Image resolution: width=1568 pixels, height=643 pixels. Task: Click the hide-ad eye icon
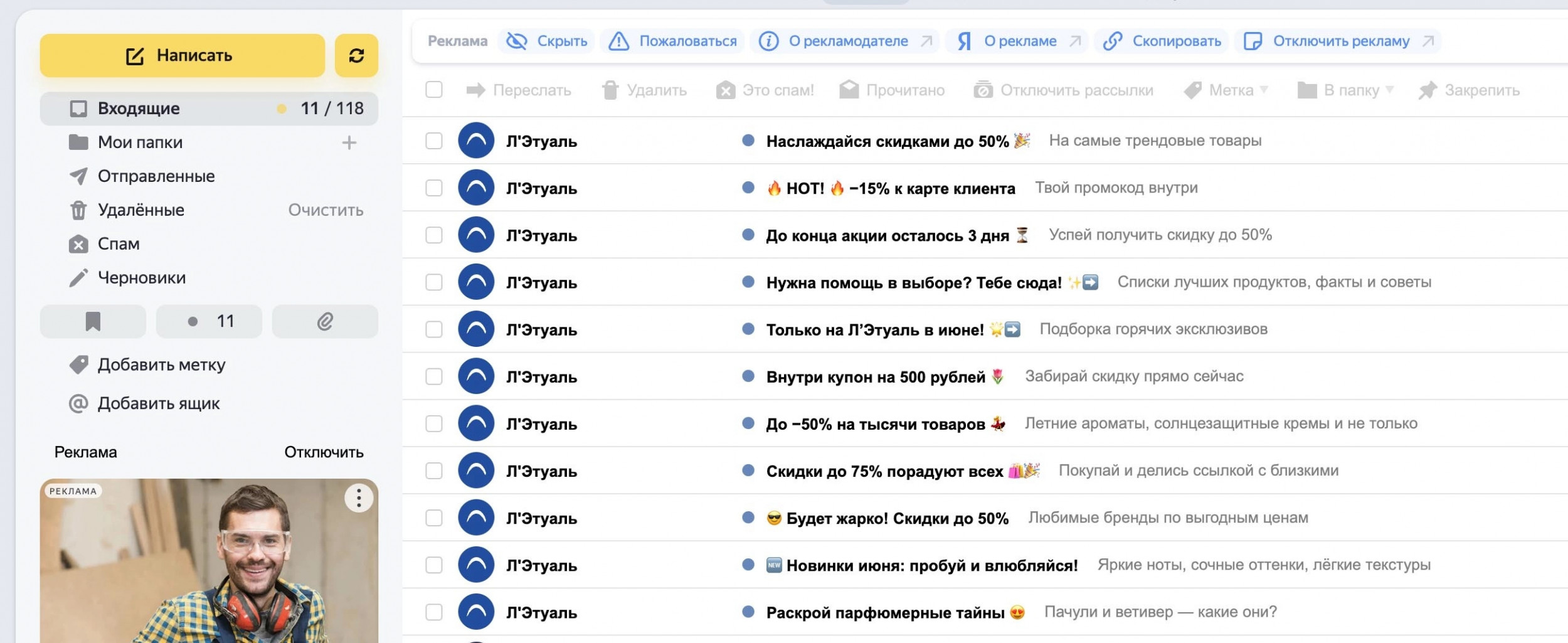517,41
